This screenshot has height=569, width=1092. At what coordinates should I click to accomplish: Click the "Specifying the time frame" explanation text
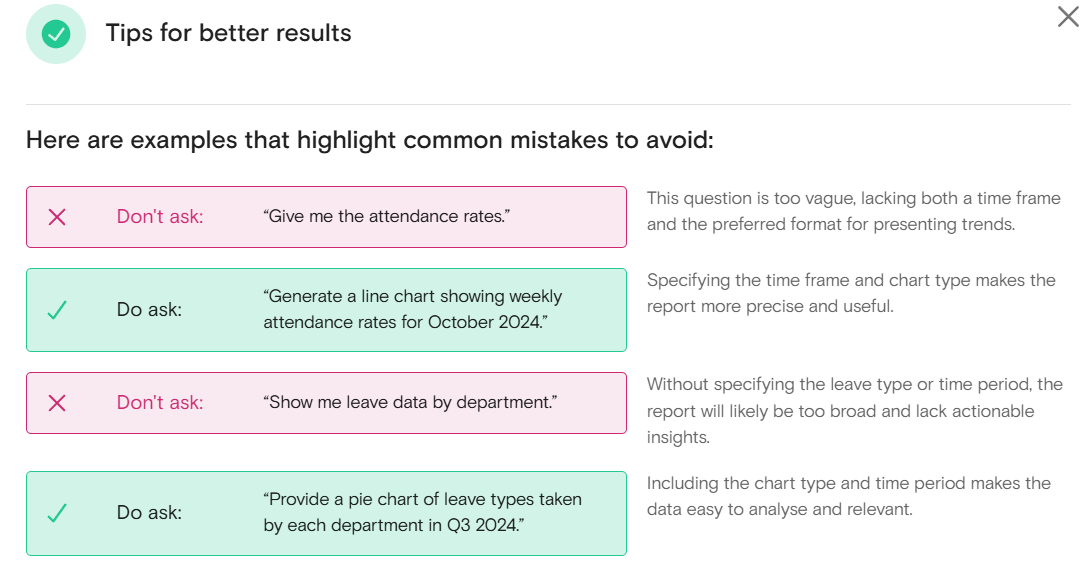[851, 293]
